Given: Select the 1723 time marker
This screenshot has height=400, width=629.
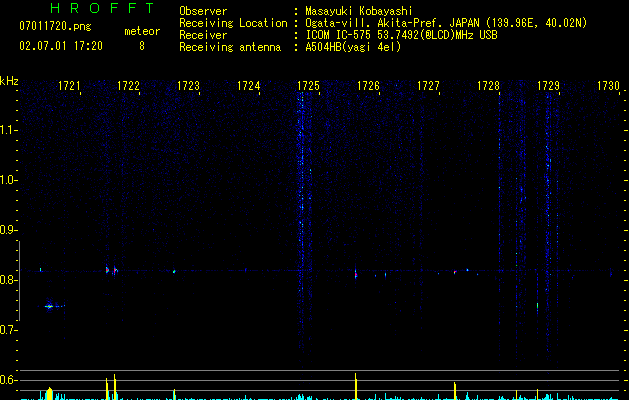Looking at the screenshot, I should tap(188, 86).
